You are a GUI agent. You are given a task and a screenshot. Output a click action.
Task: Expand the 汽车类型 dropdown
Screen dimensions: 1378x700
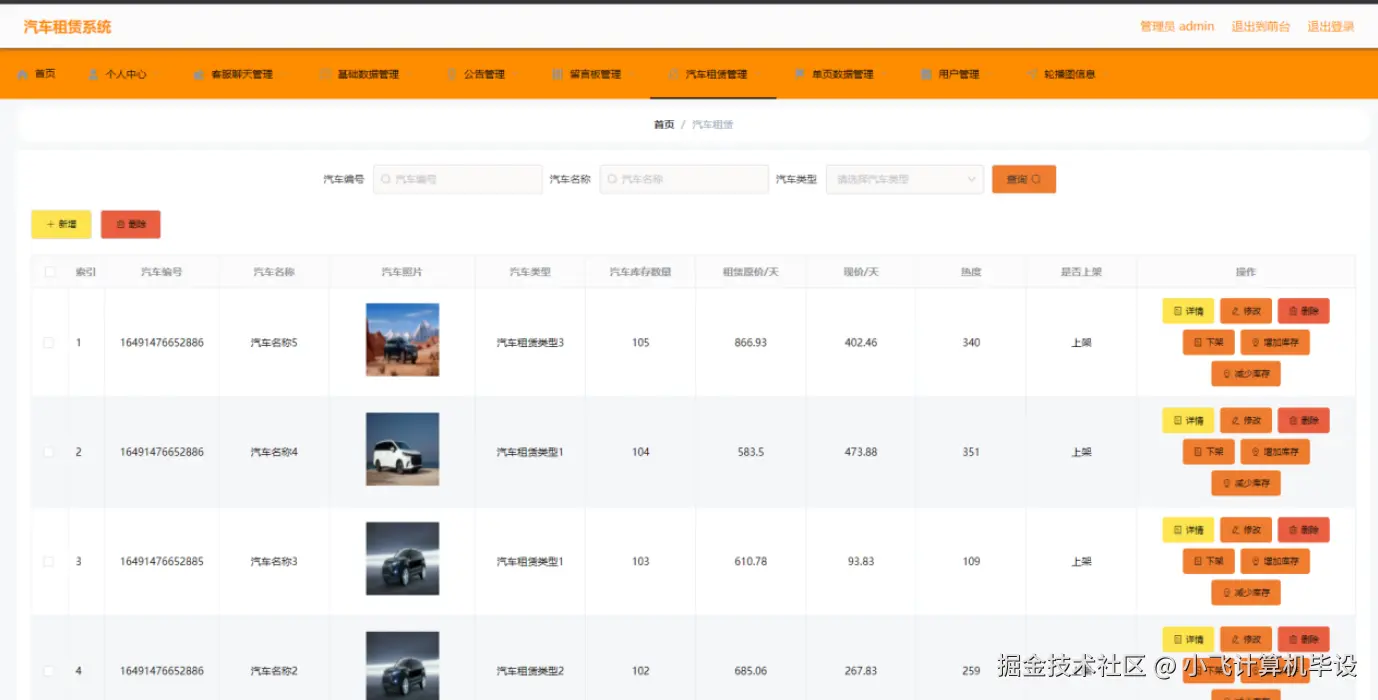tap(905, 179)
